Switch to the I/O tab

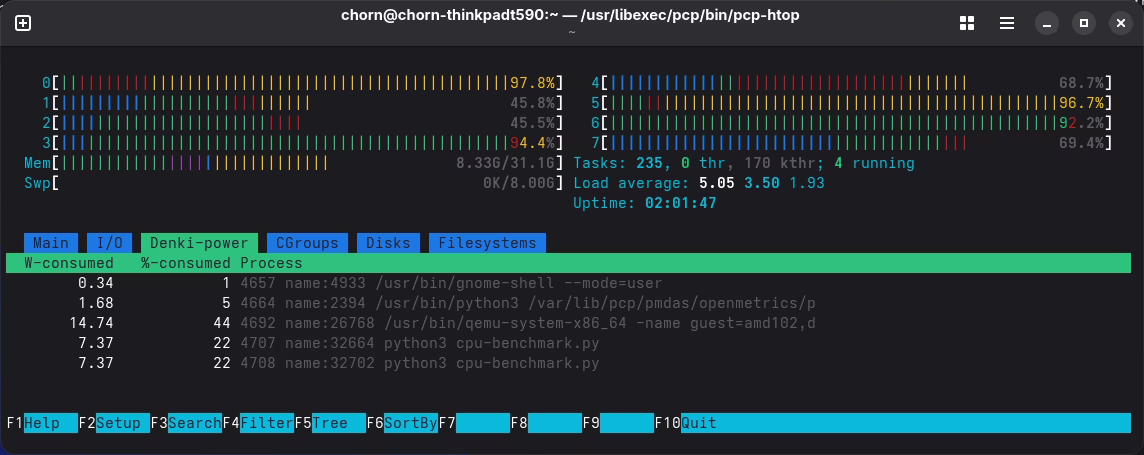[109, 243]
